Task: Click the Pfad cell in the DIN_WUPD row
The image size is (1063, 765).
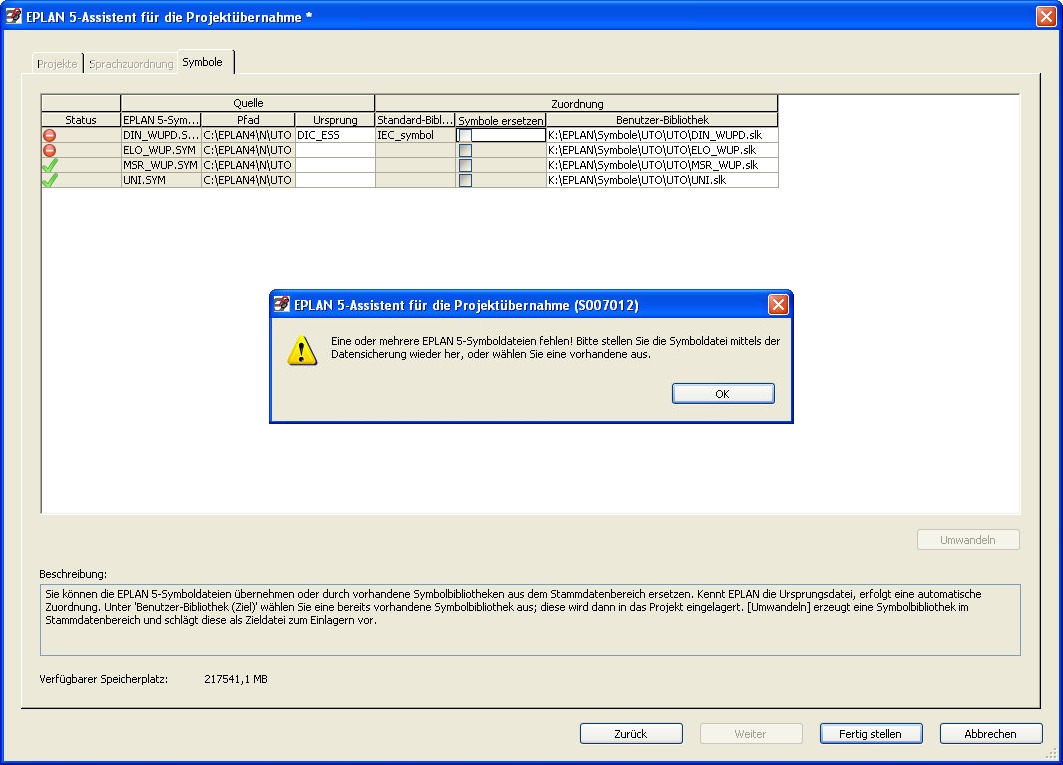Action: (248, 135)
